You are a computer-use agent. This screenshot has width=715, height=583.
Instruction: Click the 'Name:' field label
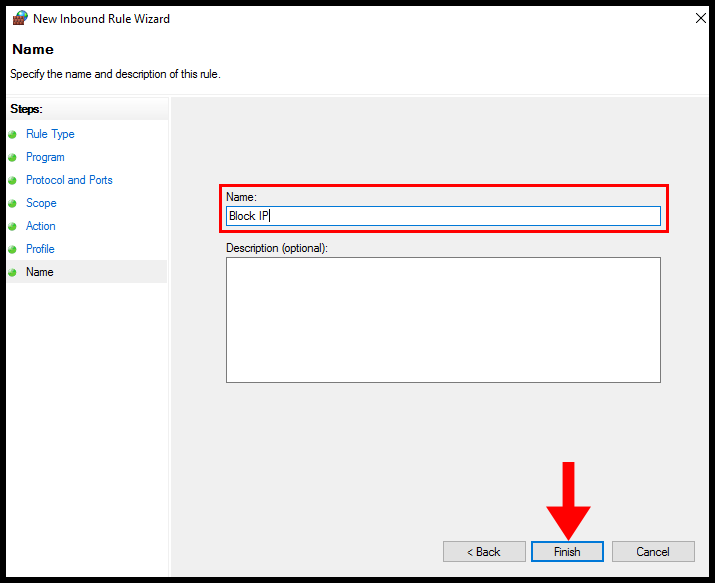tap(241, 197)
